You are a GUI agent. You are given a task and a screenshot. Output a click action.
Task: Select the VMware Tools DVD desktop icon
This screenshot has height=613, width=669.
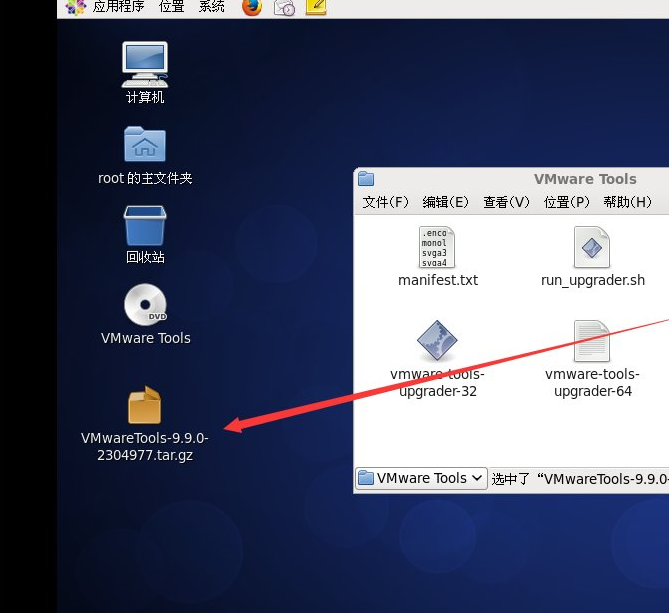(145, 305)
